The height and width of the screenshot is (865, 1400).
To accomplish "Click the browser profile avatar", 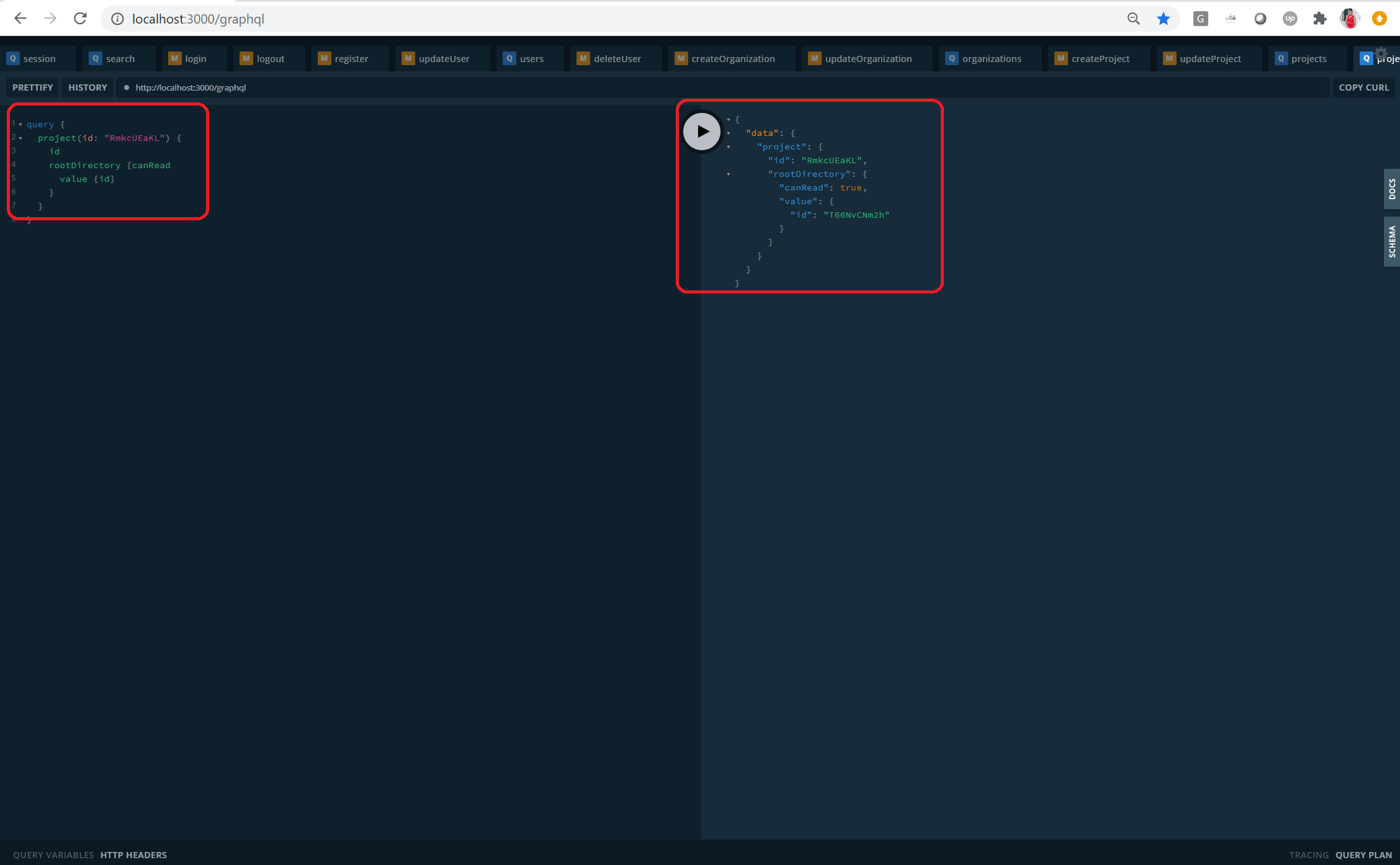I will pos(1350,18).
